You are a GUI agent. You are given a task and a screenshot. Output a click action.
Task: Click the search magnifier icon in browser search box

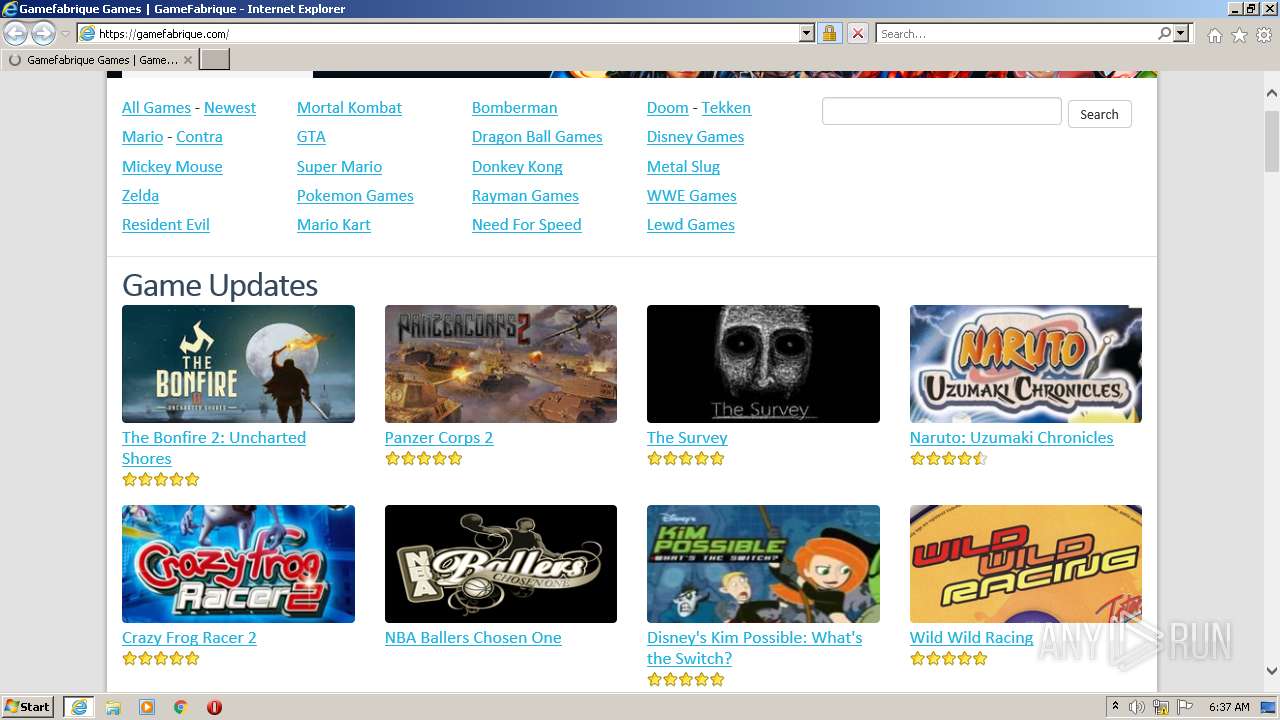tap(1164, 33)
